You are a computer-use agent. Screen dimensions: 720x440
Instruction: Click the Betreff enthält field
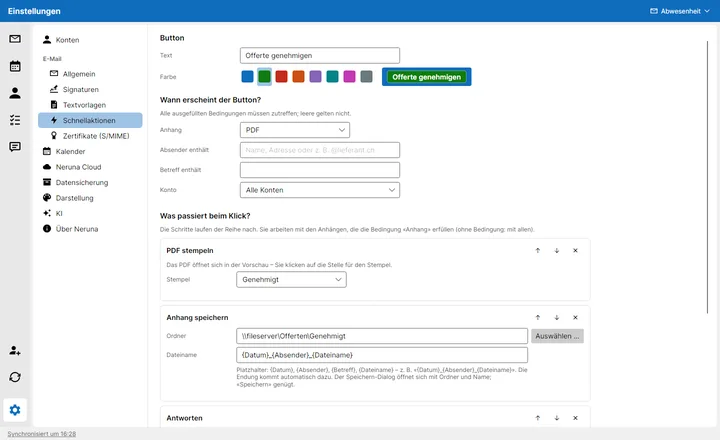(x=320, y=170)
